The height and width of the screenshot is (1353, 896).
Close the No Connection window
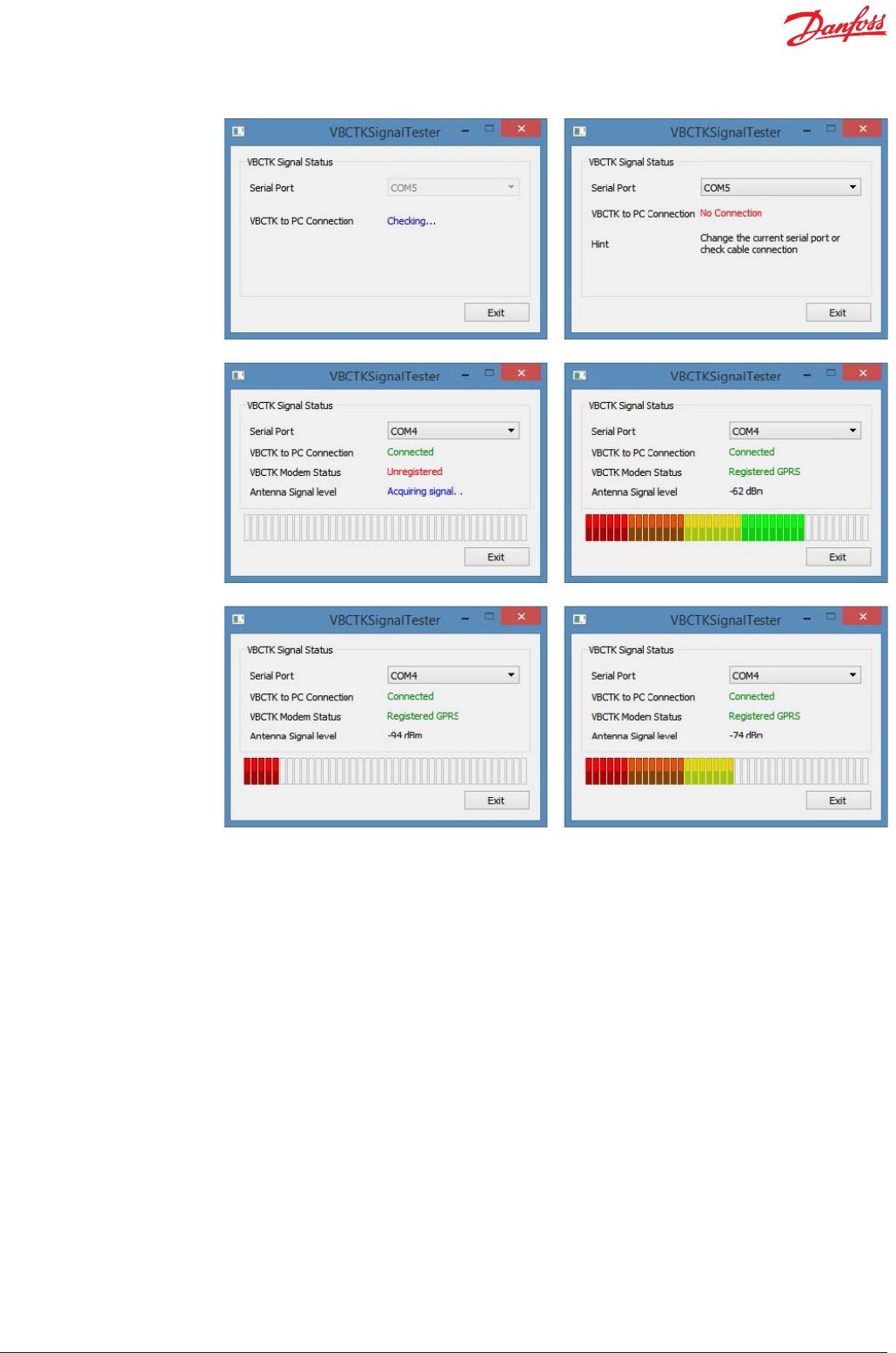click(x=863, y=129)
